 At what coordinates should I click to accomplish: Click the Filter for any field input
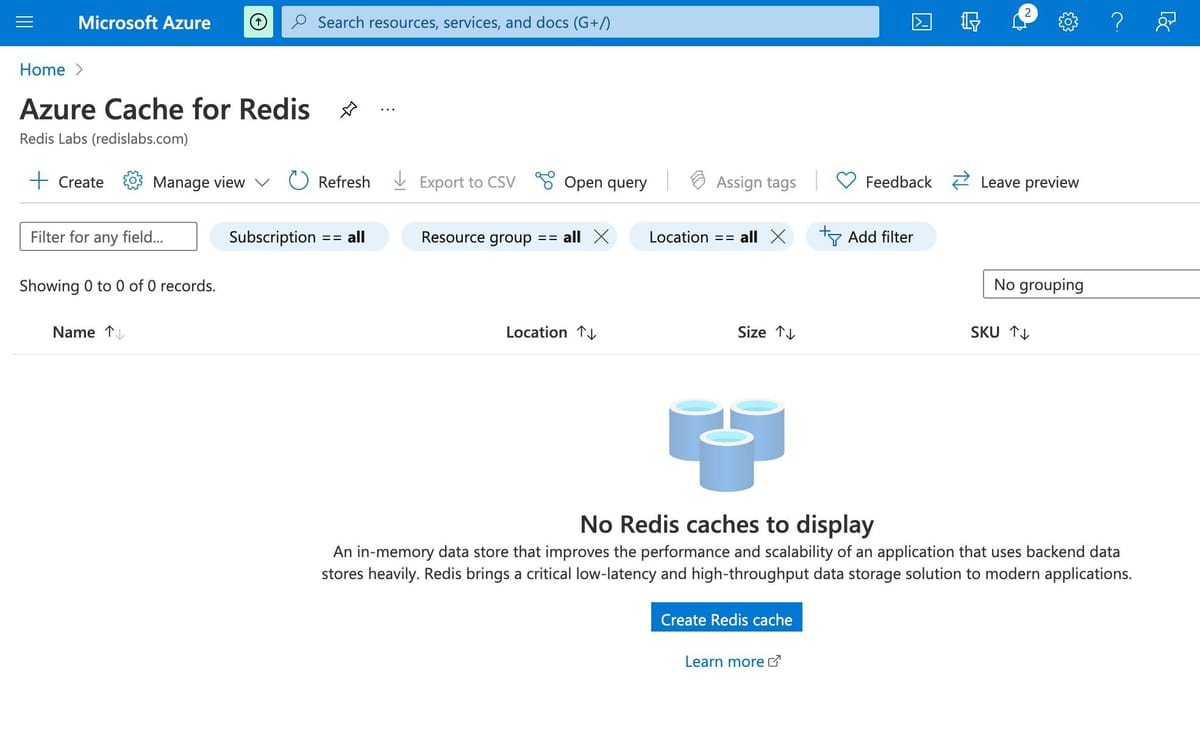107,236
